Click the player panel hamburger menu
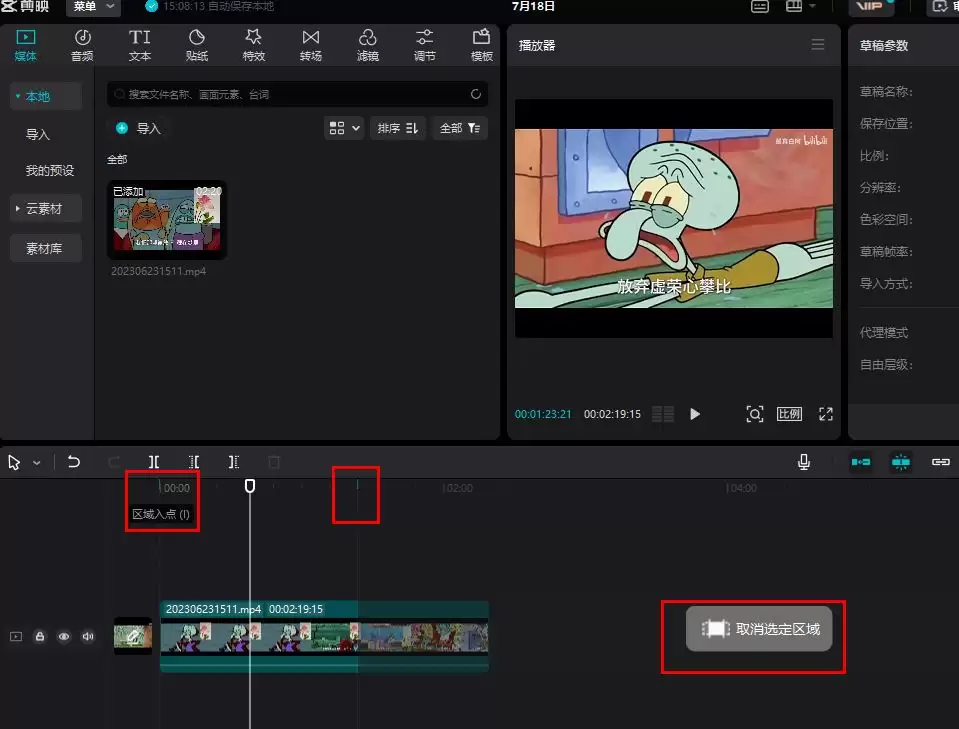Image resolution: width=959 pixels, height=729 pixels. [x=818, y=45]
